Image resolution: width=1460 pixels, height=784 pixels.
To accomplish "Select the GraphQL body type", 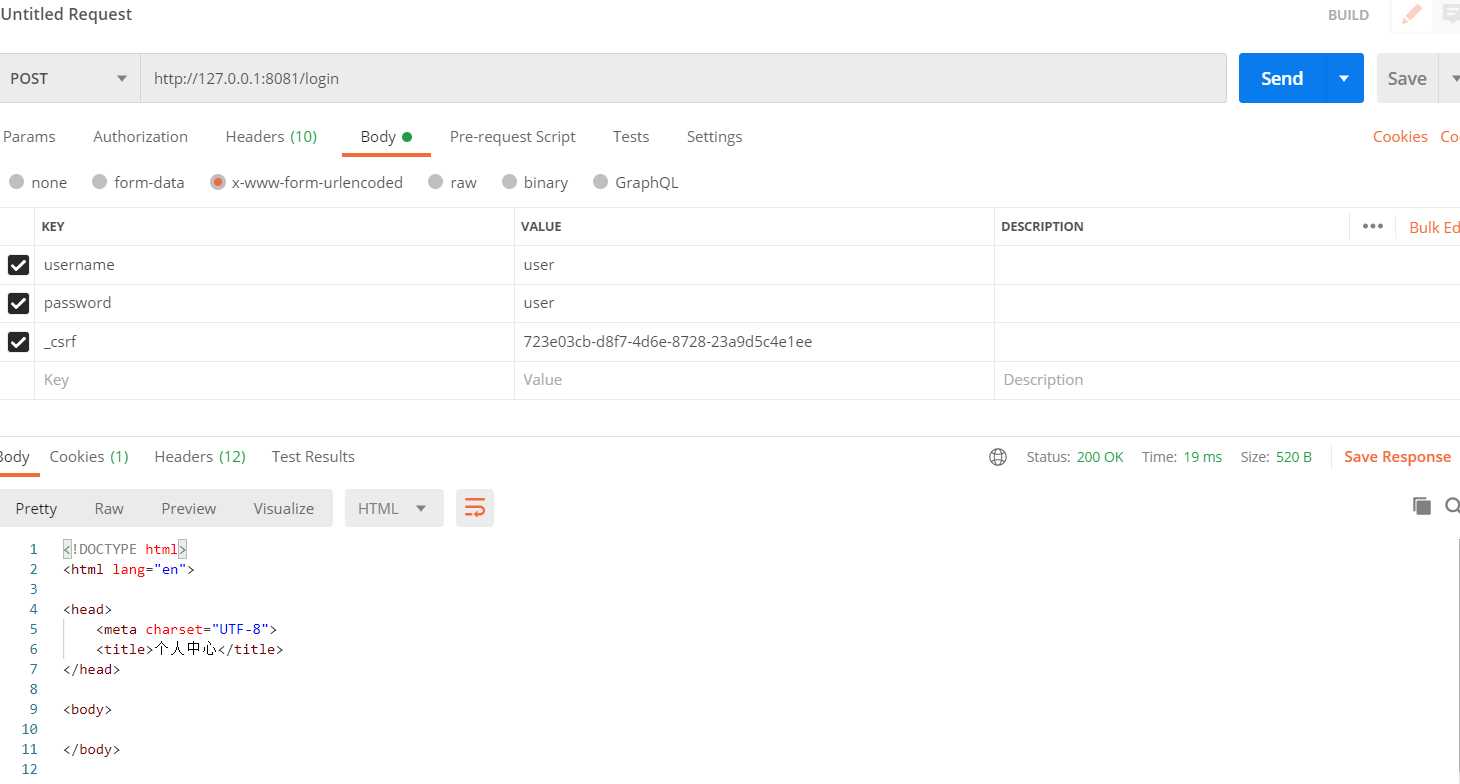I will click(636, 182).
